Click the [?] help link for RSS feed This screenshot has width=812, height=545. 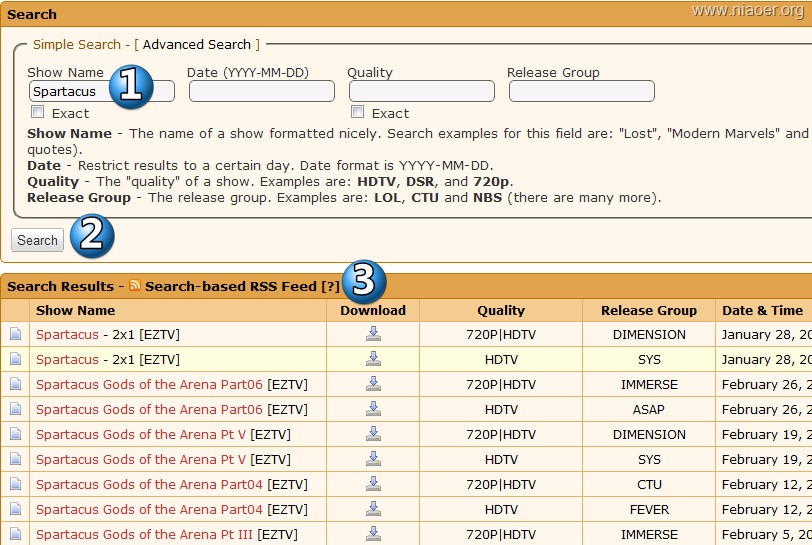click(x=330, y=286)
